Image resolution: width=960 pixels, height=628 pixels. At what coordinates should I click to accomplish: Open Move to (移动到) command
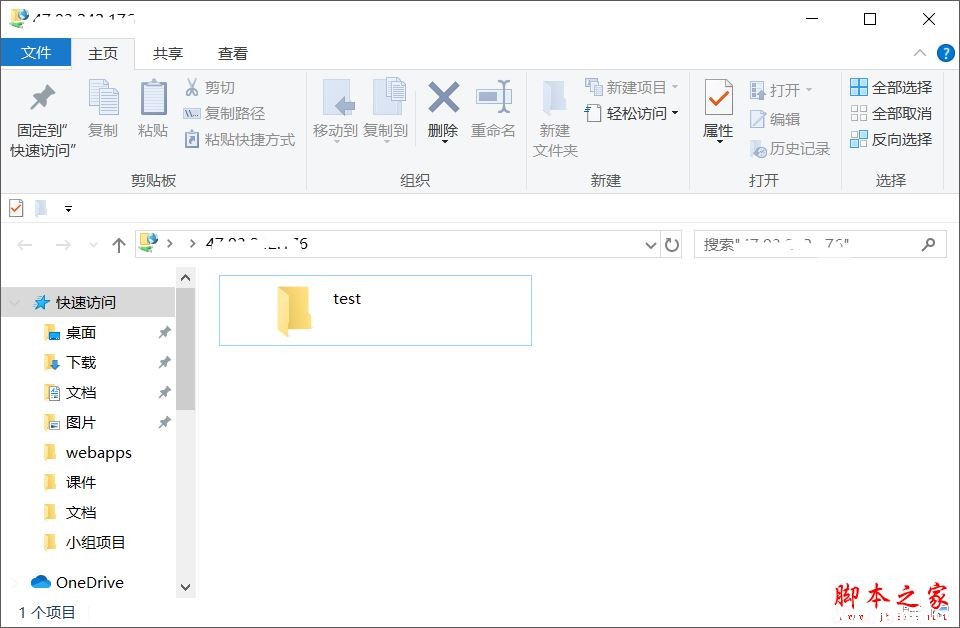coord(336,109)
